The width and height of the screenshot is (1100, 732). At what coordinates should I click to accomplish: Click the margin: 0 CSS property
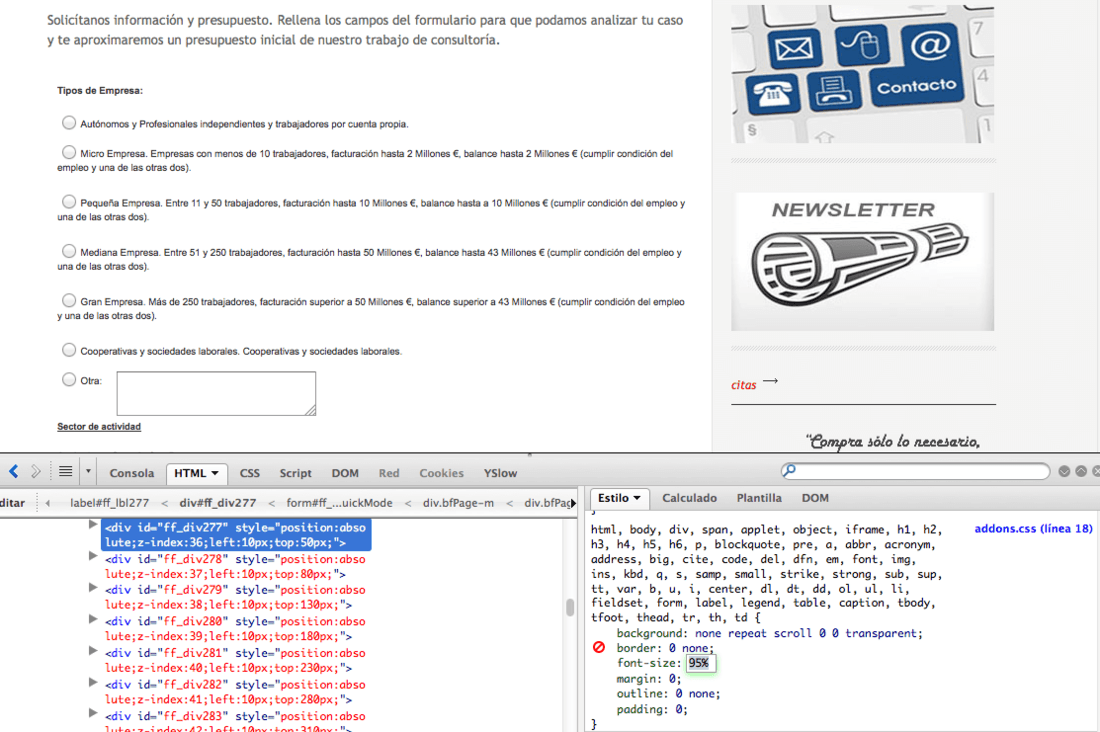(649, 679)
